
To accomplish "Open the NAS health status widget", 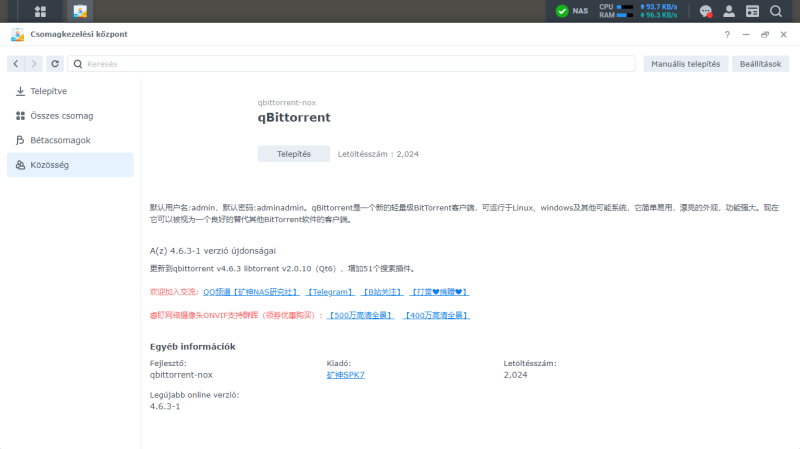I will [x=571, y=11].
